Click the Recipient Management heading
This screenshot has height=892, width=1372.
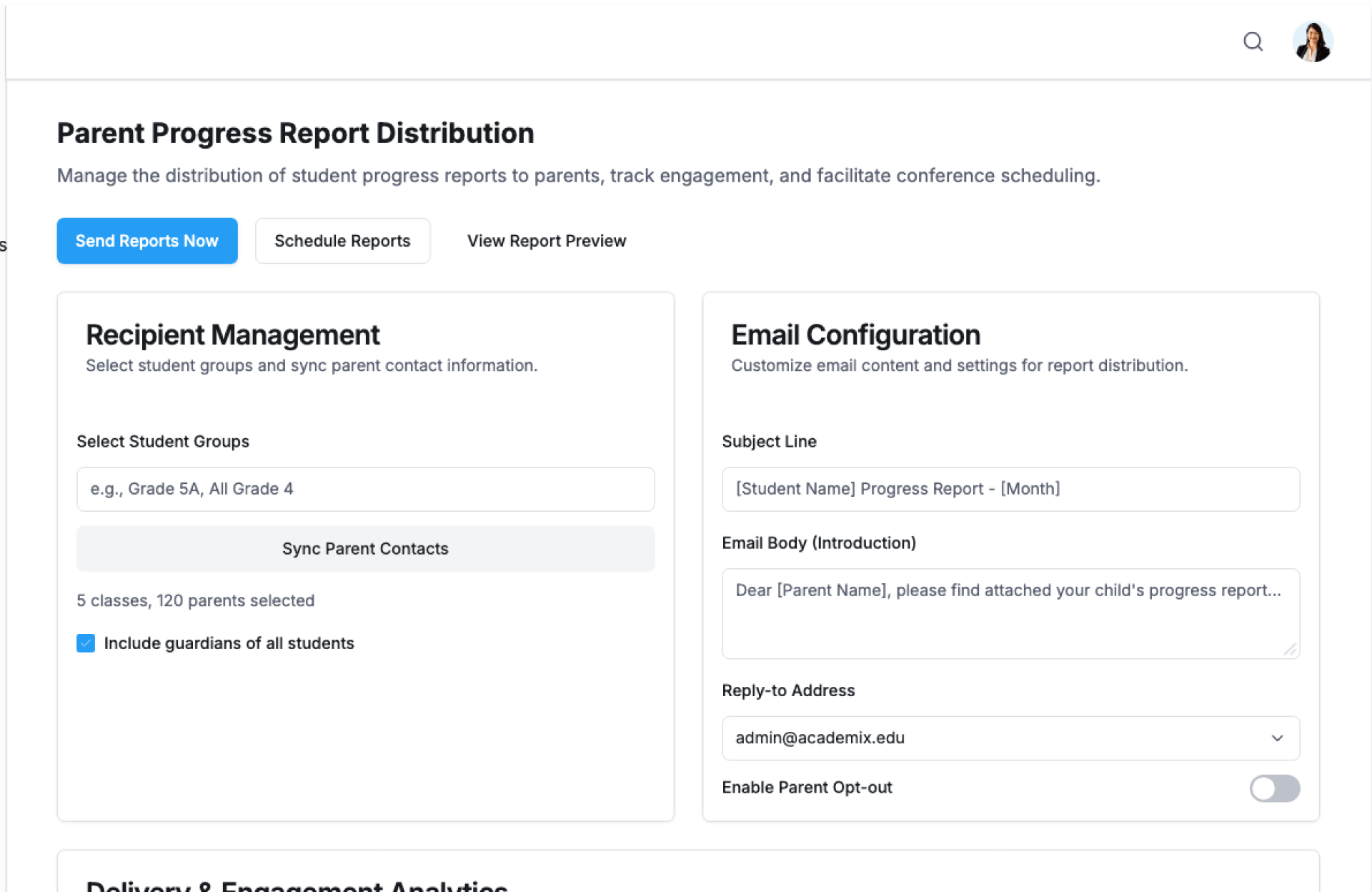tap(232, 334)
